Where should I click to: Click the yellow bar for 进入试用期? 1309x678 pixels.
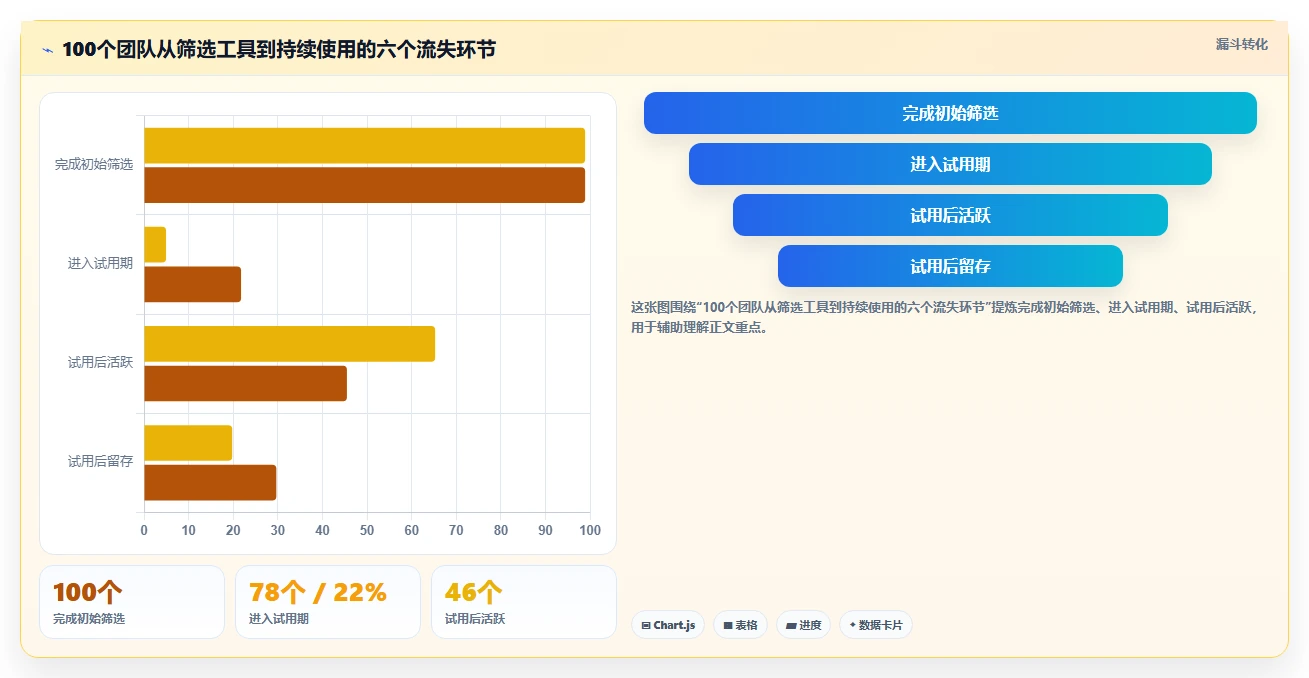(155, 245)
